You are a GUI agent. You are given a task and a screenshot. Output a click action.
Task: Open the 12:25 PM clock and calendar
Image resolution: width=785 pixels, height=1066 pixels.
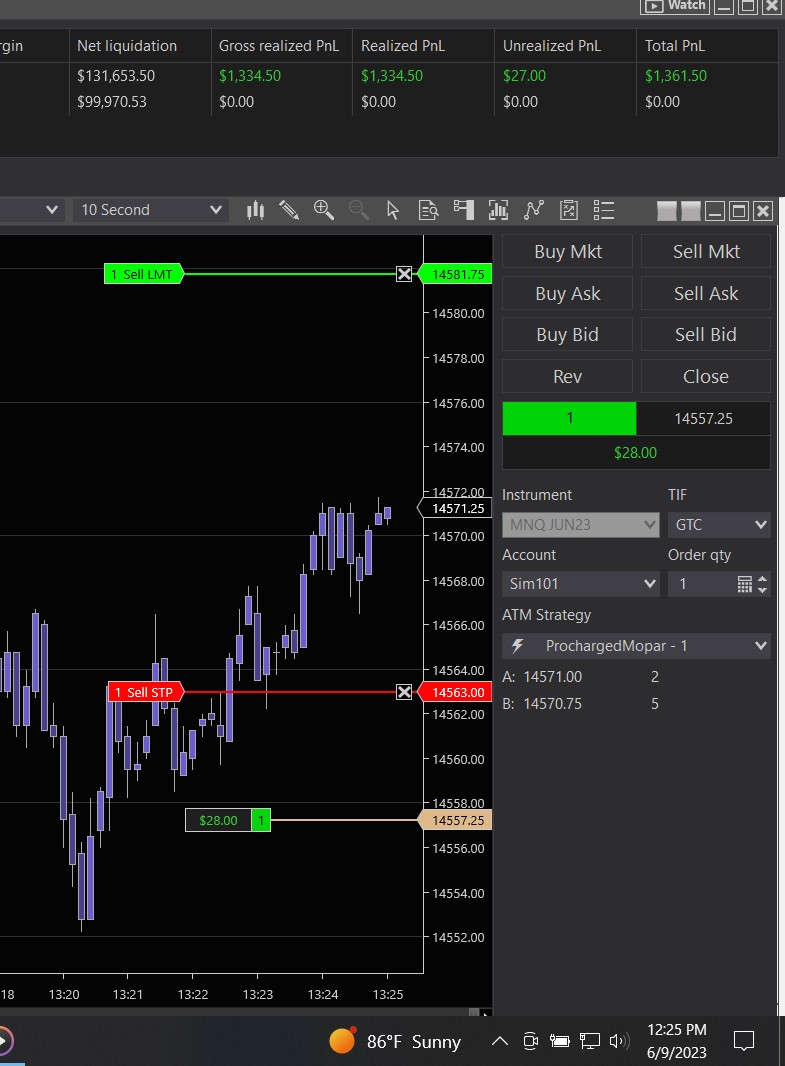(676, 1041)
